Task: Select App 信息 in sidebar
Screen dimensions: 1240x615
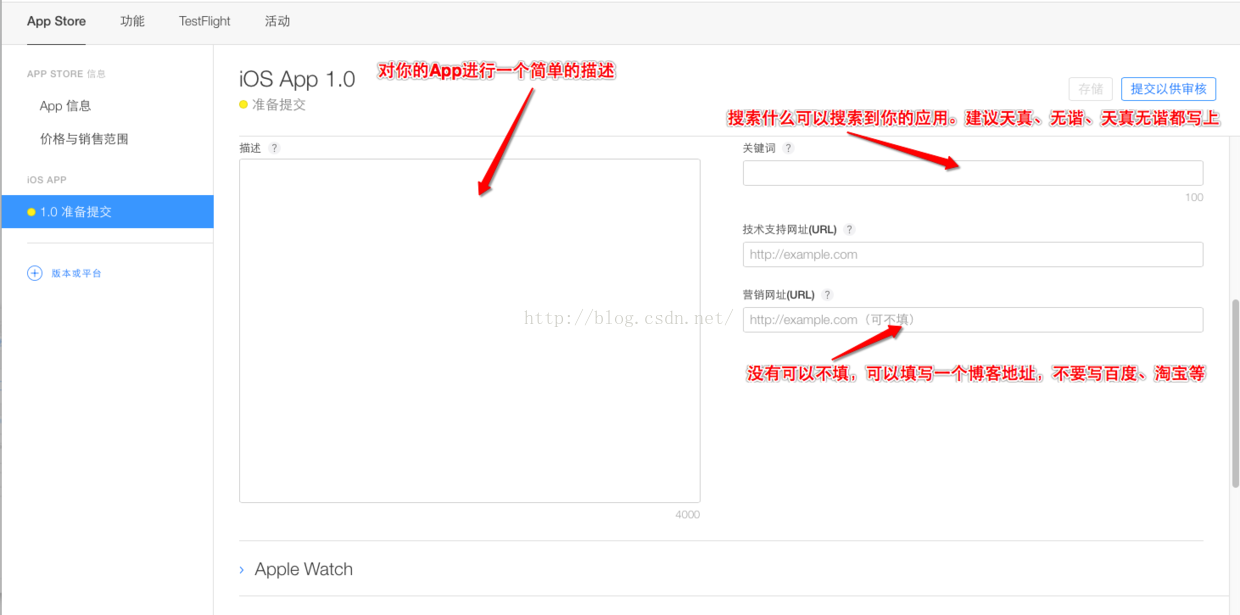Action: click(x=66, y=106)
